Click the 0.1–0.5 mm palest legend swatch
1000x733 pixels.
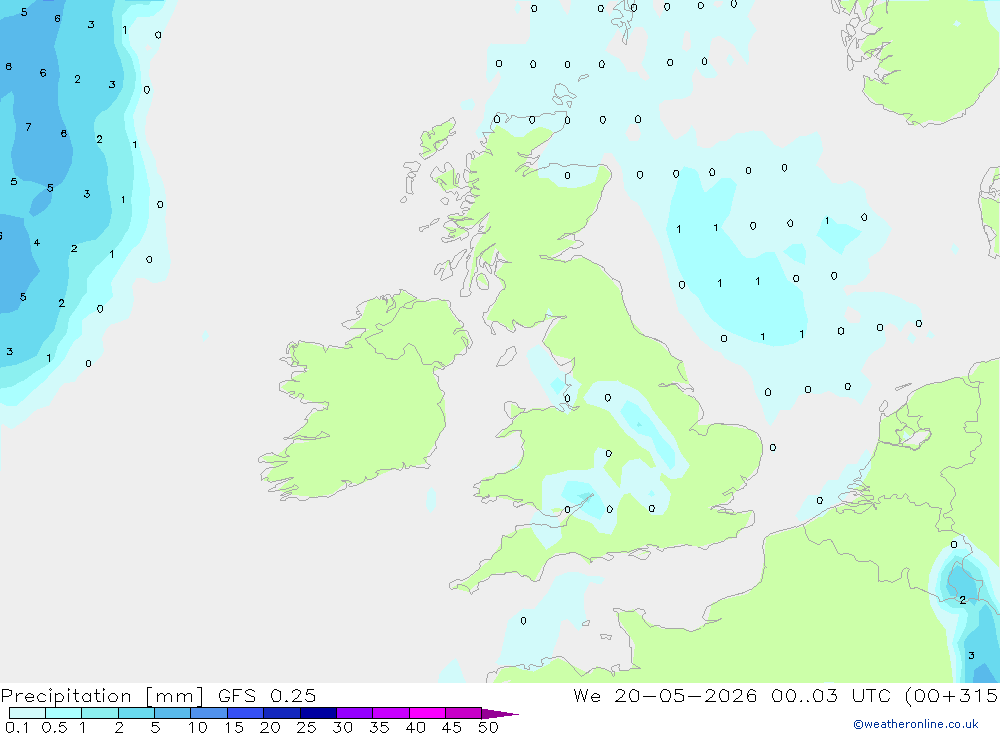pyautogui.click(x=27, y=713)
